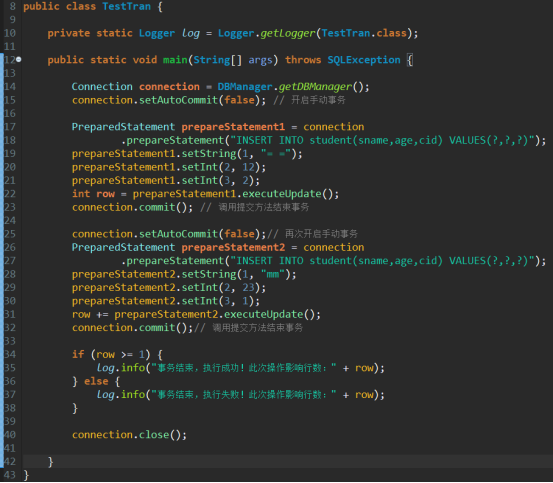Click the args parameter on line 12

(x=260, y=60)
